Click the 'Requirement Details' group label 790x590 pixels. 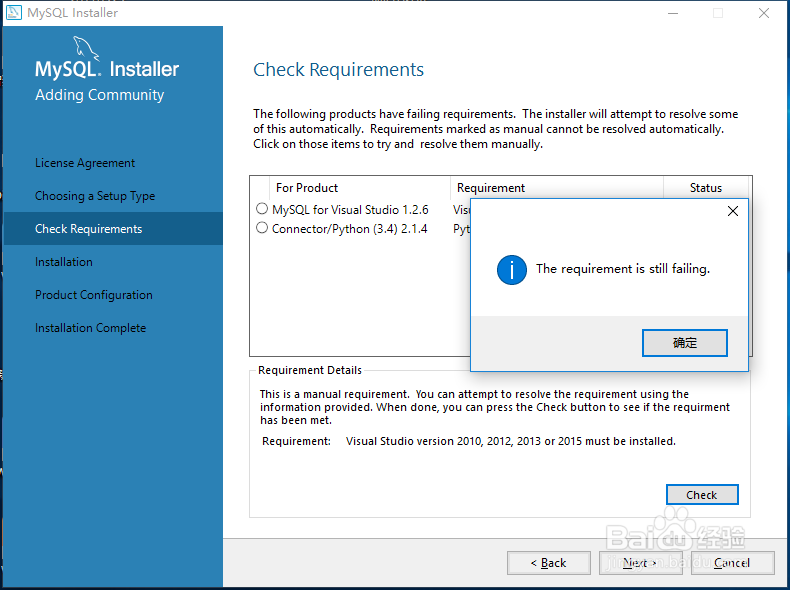(310, 370)
